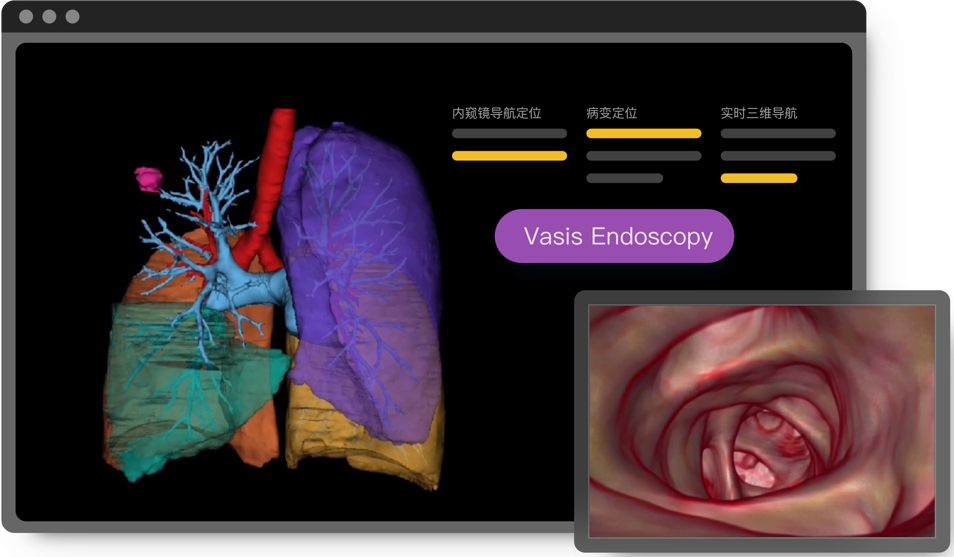
Task: Open the virtual endoscopy airway view thumbnail
Action: click(x=762, y=420)
